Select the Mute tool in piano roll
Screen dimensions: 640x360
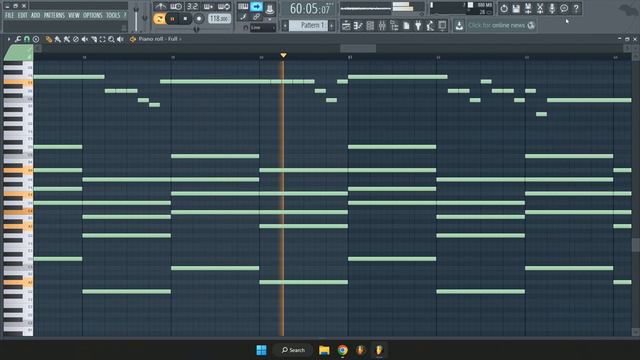(84, 39)
